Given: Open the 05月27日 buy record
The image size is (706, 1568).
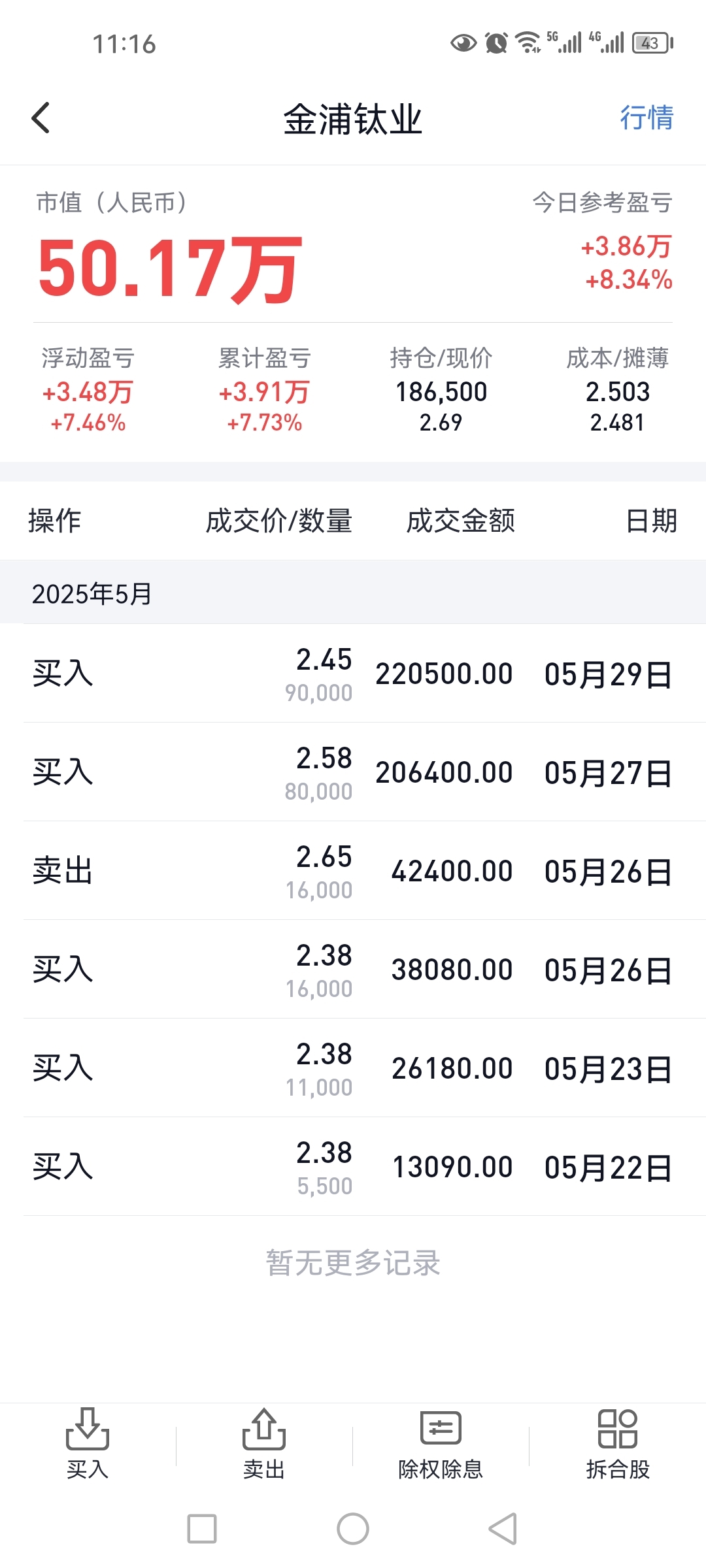Looking at the screenshot, I should pyautogui.click(x=353, y=772).
